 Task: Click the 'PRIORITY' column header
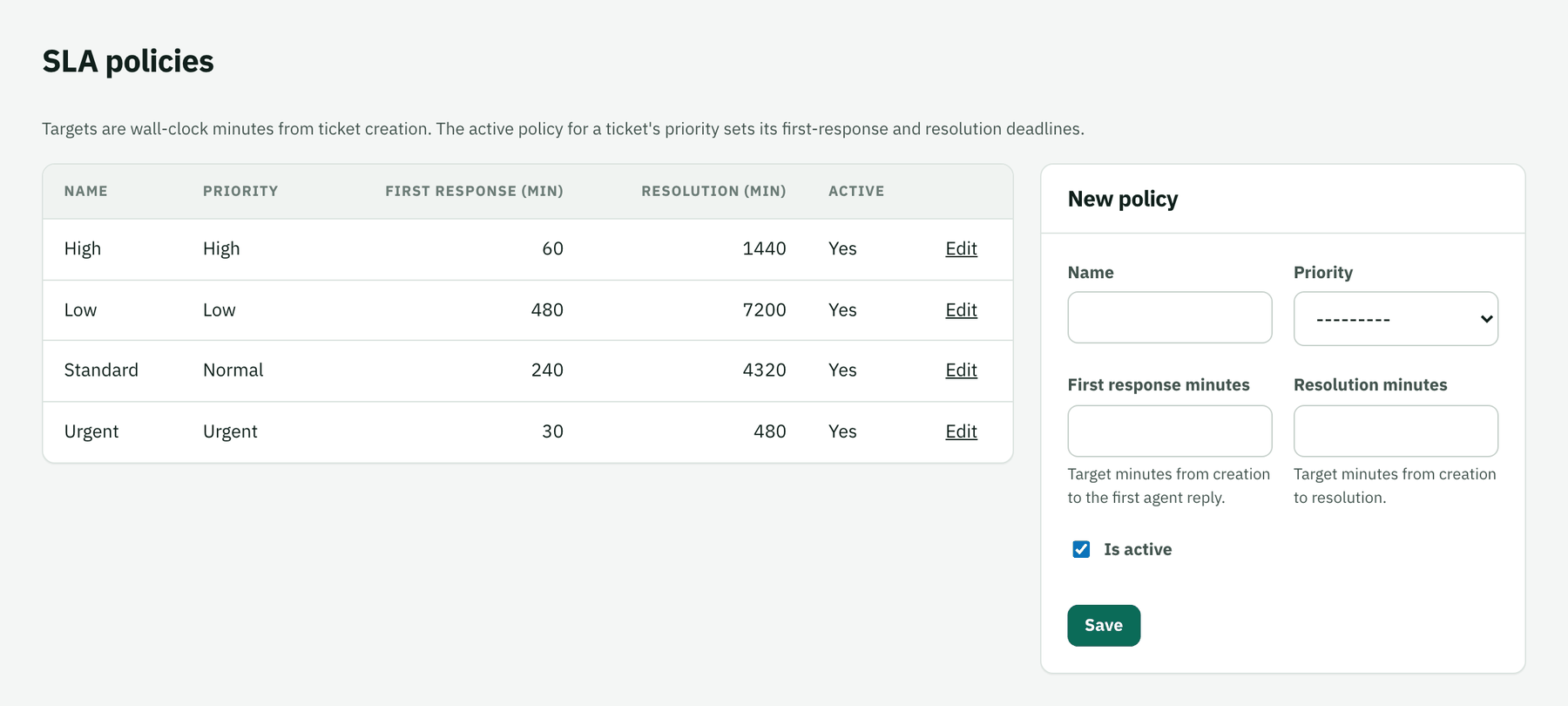point(240,191)
